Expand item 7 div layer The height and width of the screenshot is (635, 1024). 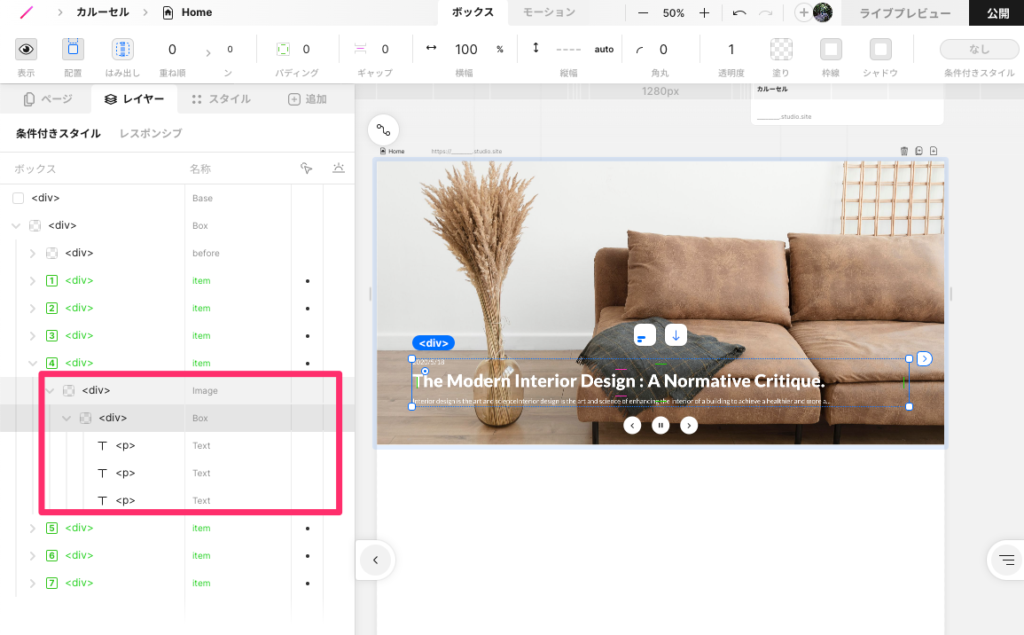(32, 583)
